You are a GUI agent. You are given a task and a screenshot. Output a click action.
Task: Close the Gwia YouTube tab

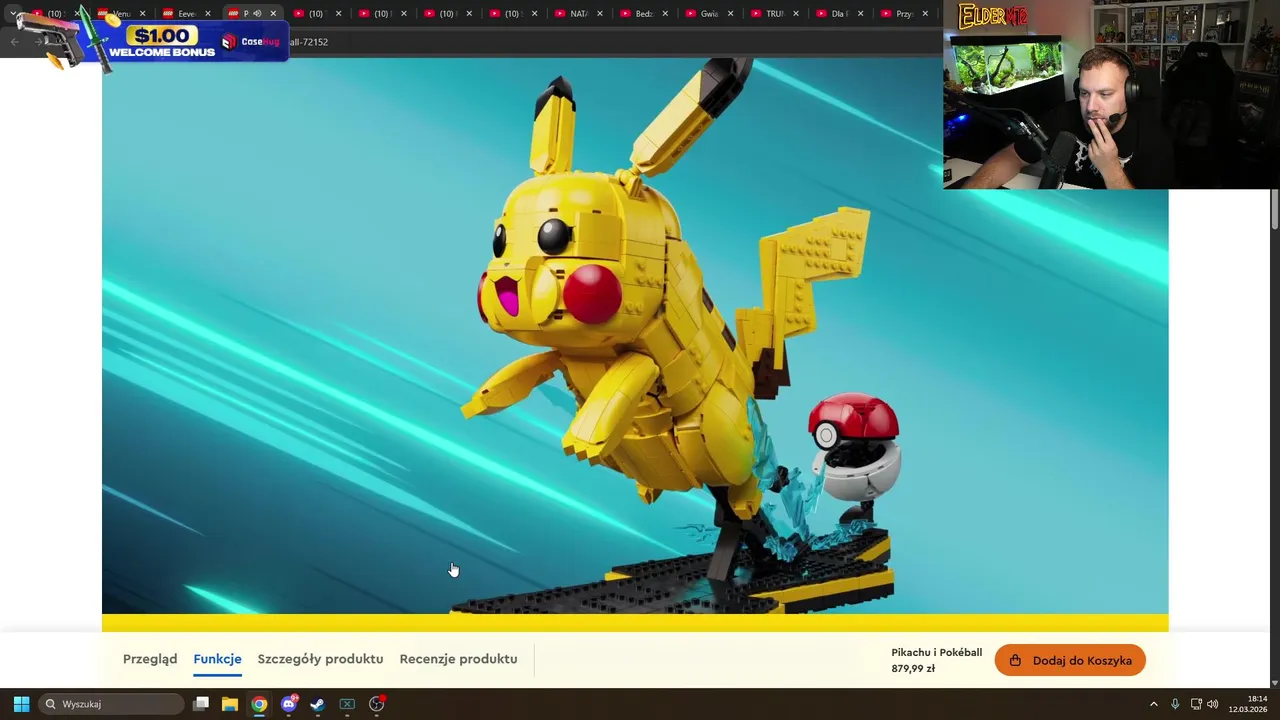[730, 14]
